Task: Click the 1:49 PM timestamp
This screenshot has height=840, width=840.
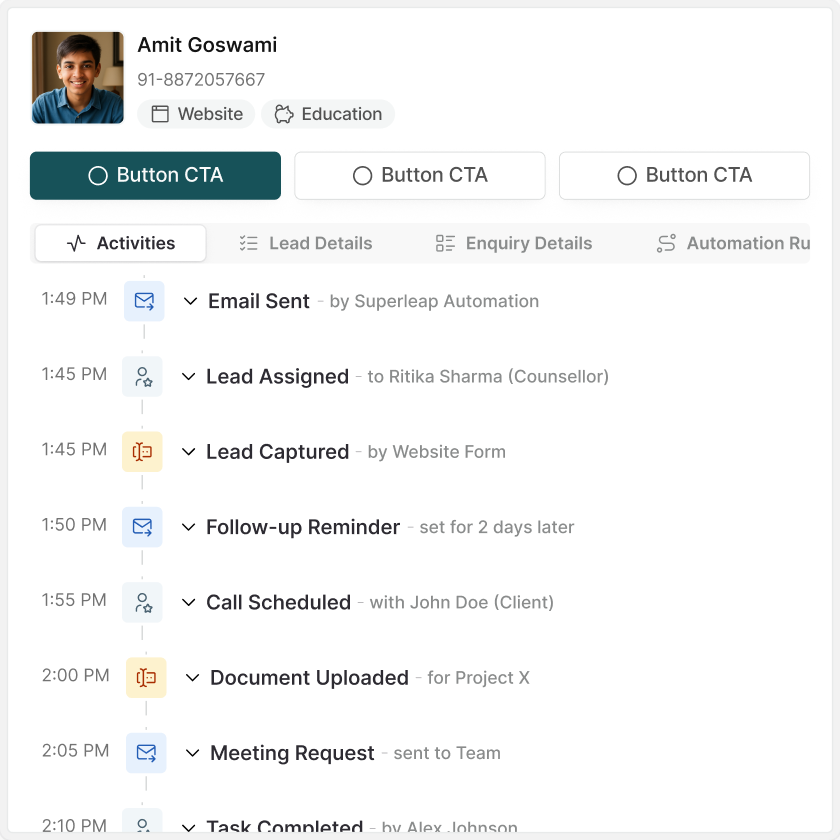Action: (x=74, y=299)
